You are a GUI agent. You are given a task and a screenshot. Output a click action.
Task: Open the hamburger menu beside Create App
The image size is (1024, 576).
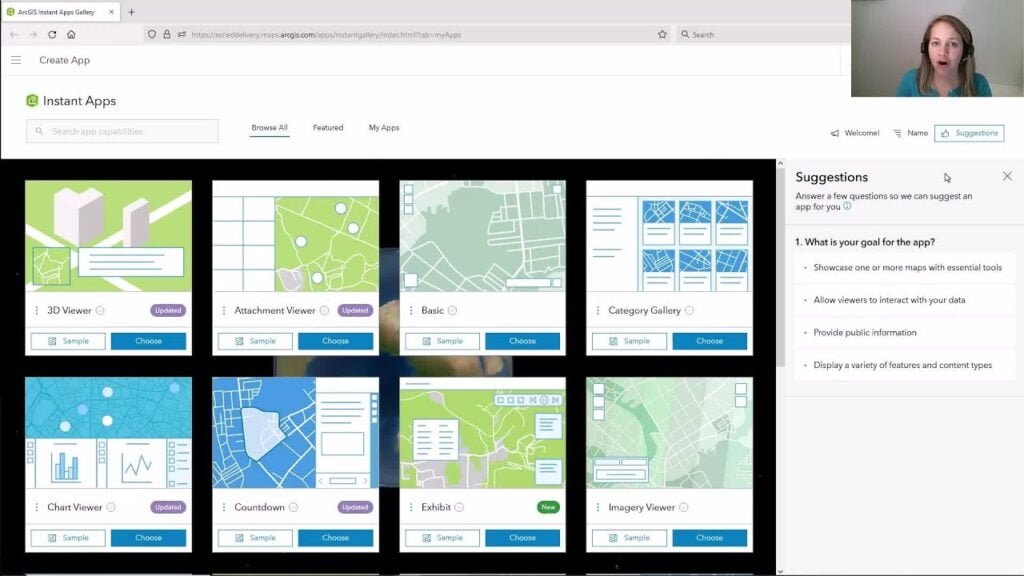point(16,60)
